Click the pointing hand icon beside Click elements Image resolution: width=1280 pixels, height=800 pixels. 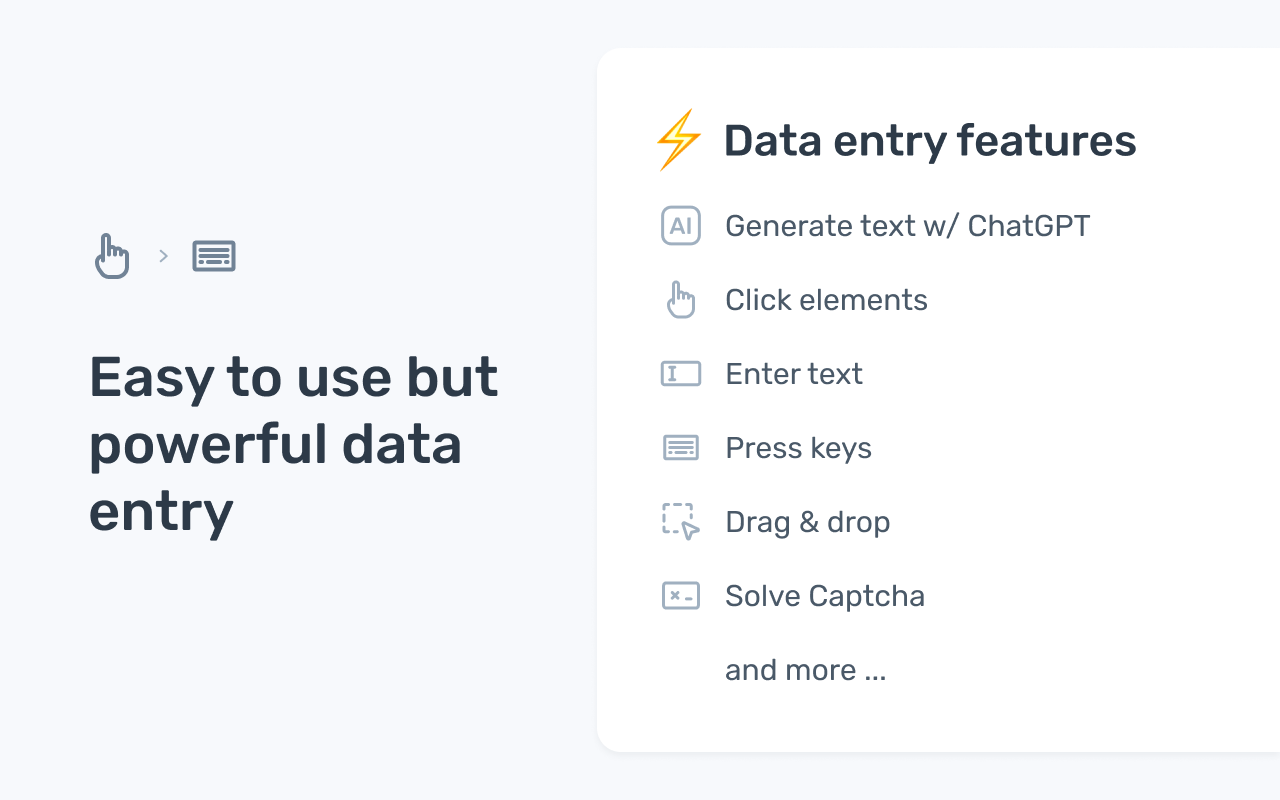681,300
